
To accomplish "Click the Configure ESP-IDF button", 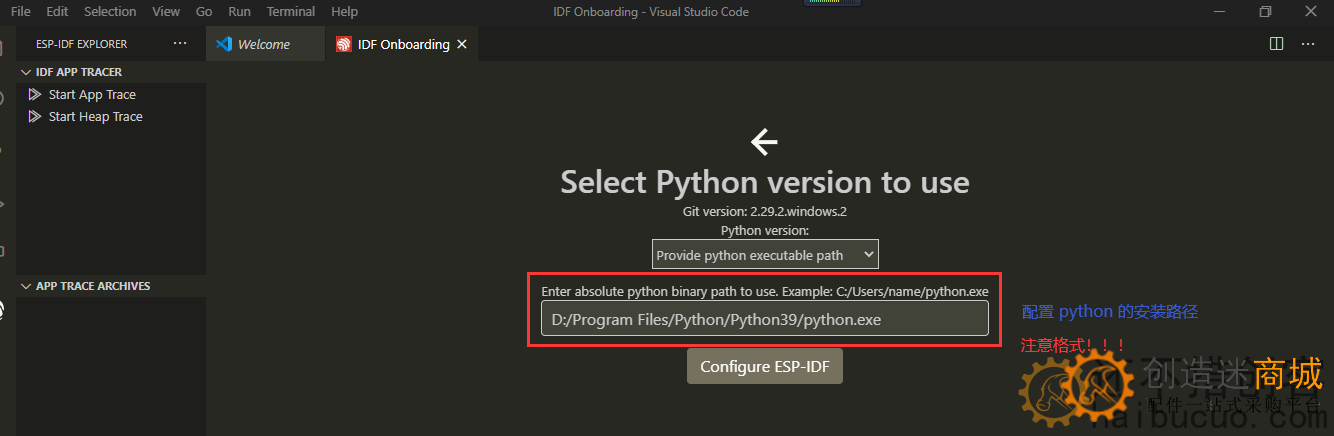I will [x=765, y=366].
